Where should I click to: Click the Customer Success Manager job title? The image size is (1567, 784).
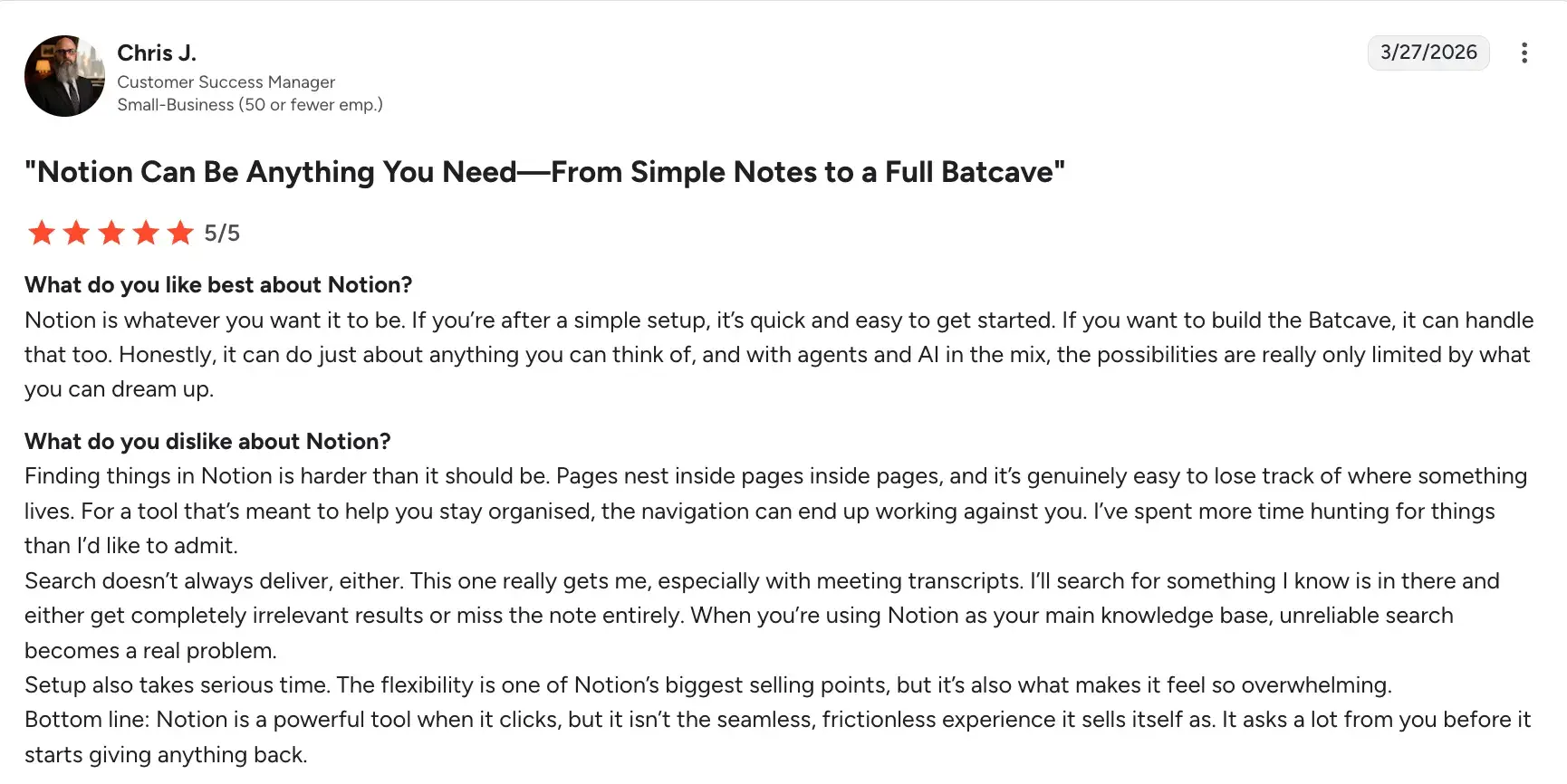pos(226,81)
